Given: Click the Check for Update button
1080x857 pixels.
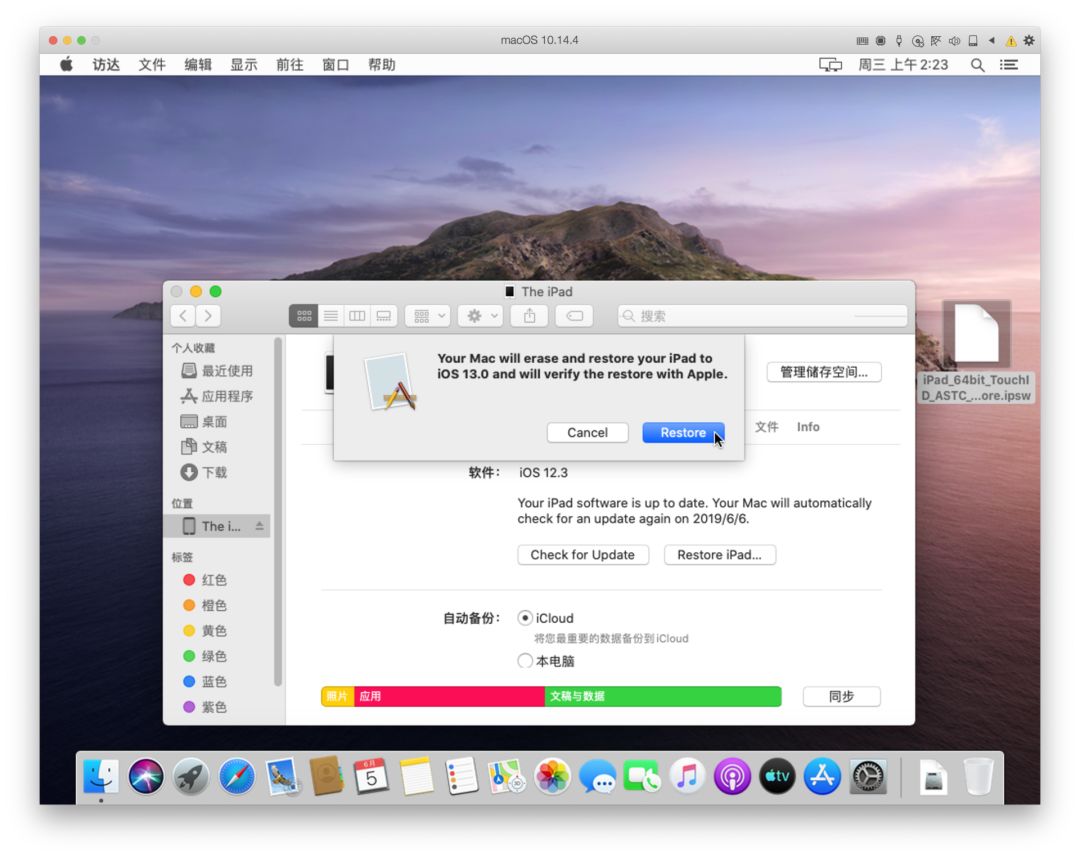Looking at the screenshot, I should pos(583,554).
